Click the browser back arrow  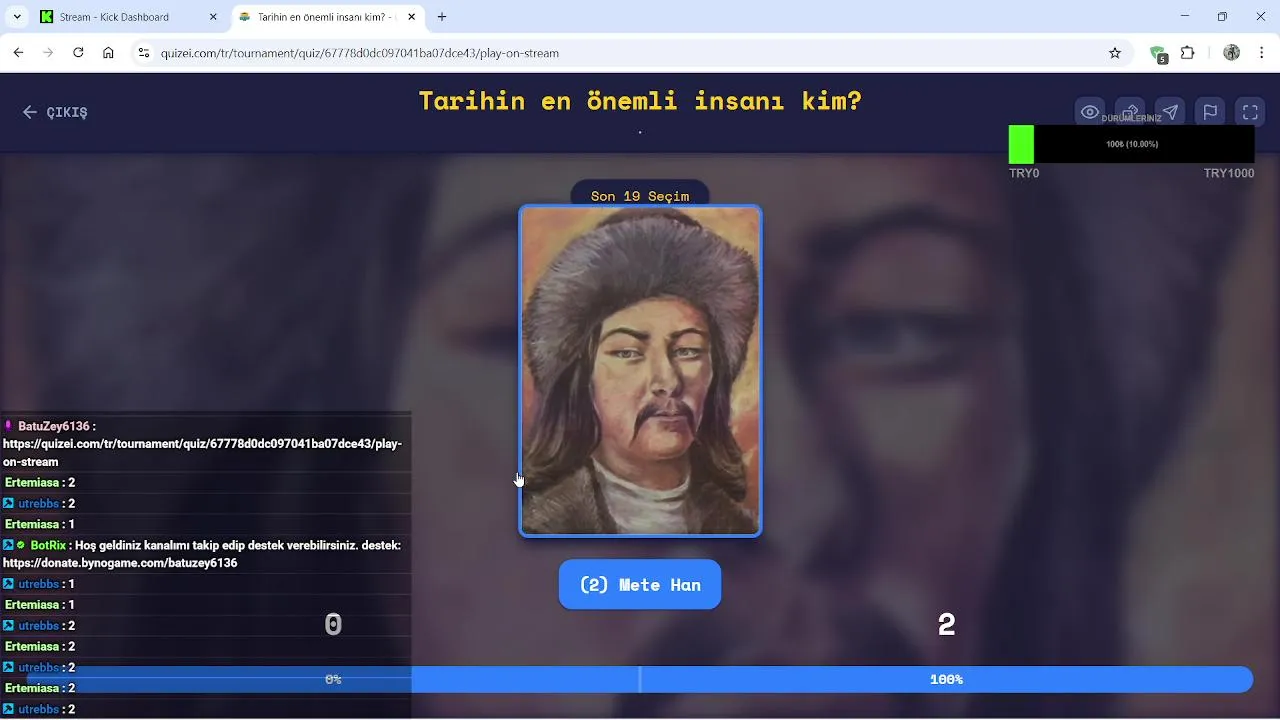coord(18,53)
